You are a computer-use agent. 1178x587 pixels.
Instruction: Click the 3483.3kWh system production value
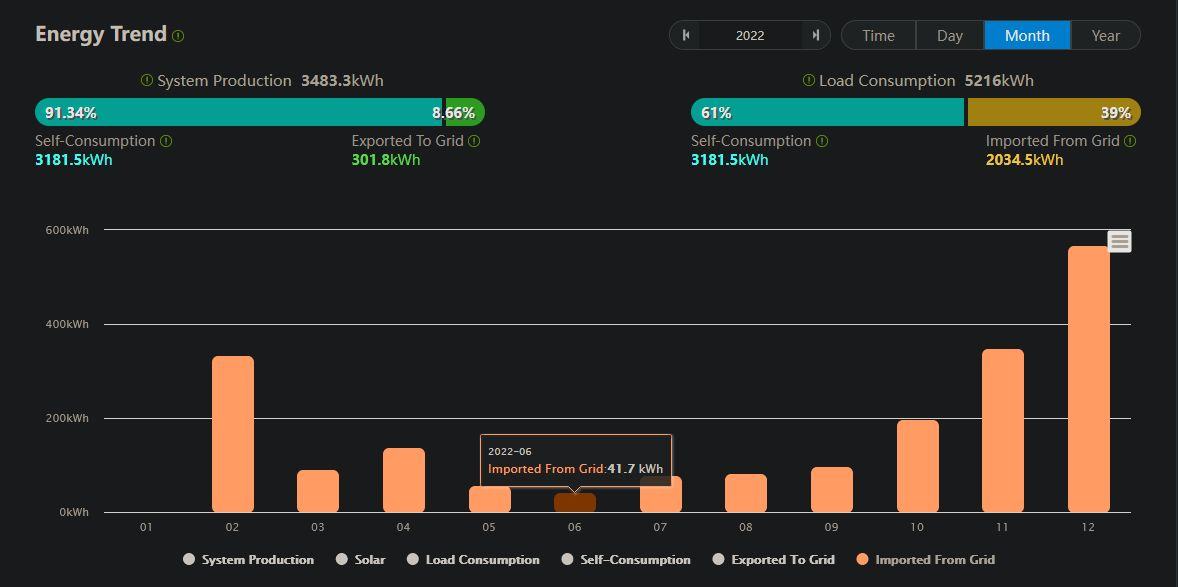point(342,80)
